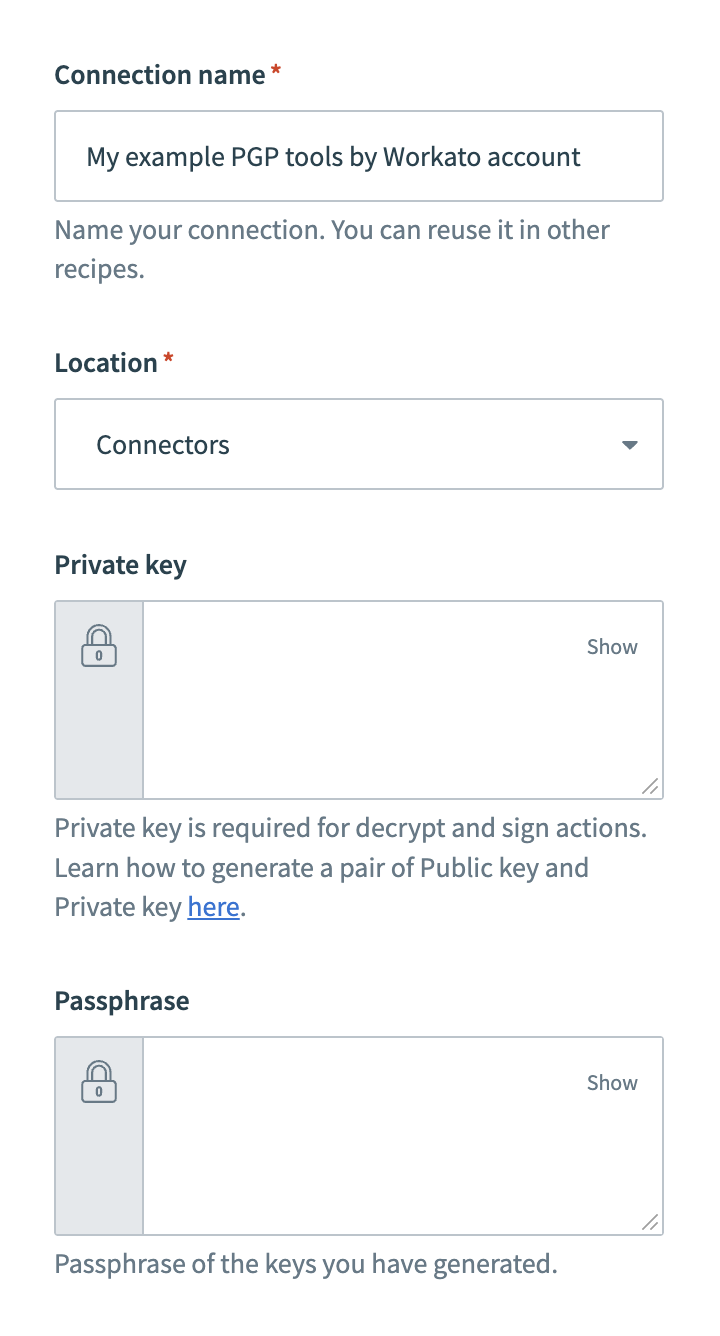Click the Connection name text field
Viewport: 720px width, 1336px height.
tap(359, 156)
